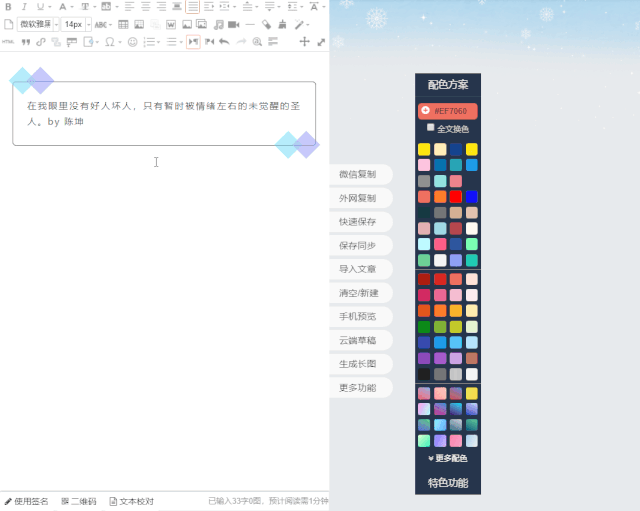Image resolution: width=640 pixels, height=511 pixels.
Task: Click the 保存同步 button
Action: [360, 245]
